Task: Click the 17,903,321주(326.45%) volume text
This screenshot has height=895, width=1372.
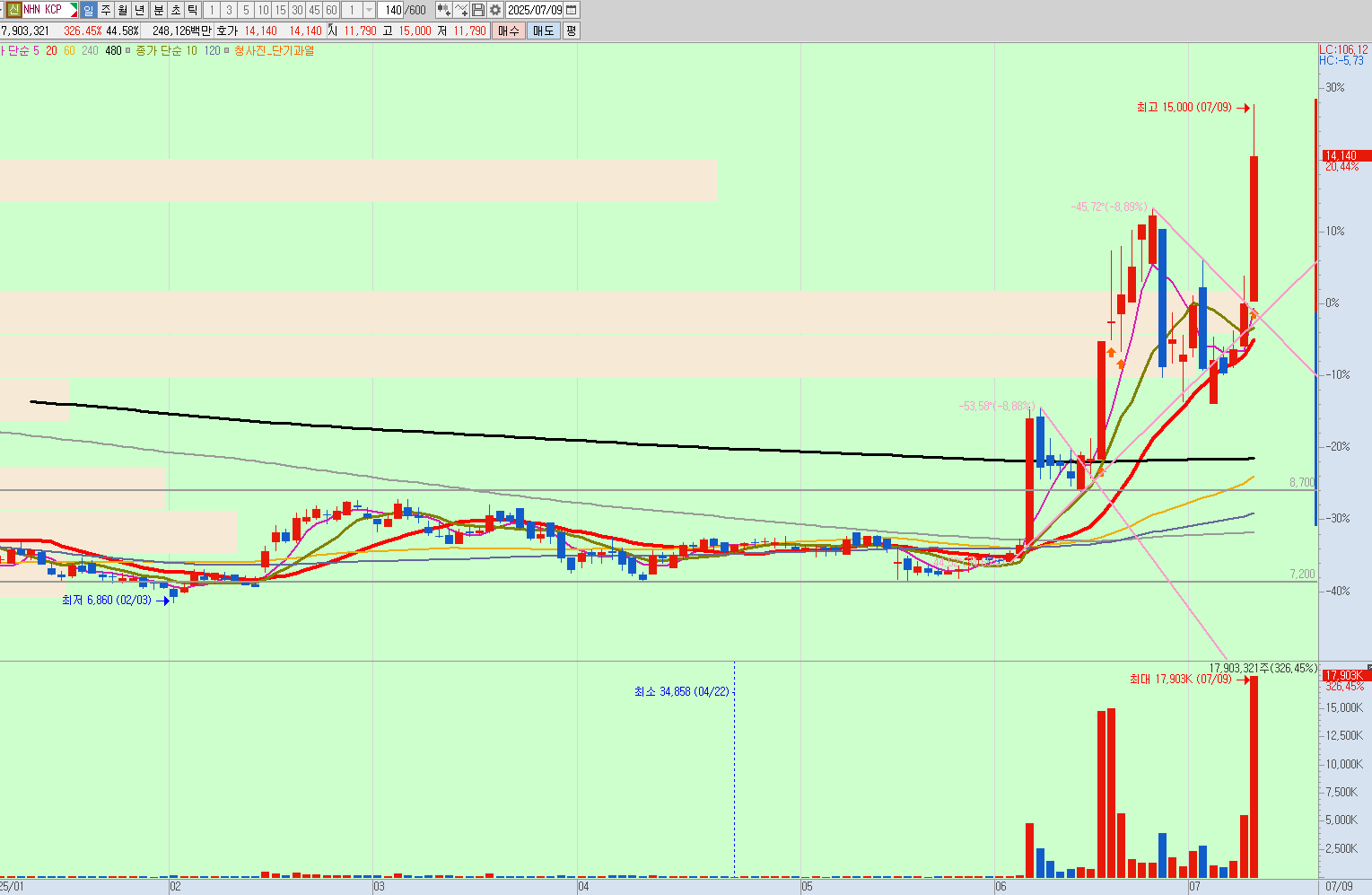Action: (1263, 668)
